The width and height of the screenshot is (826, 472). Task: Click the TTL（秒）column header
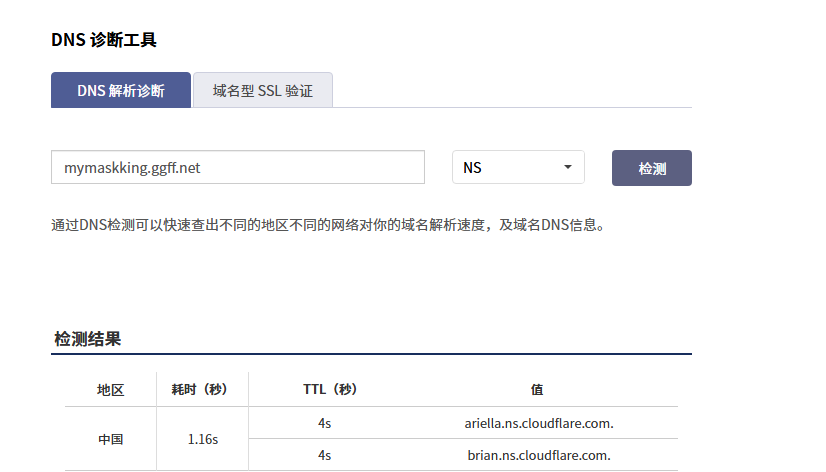[x=330, y=390]
